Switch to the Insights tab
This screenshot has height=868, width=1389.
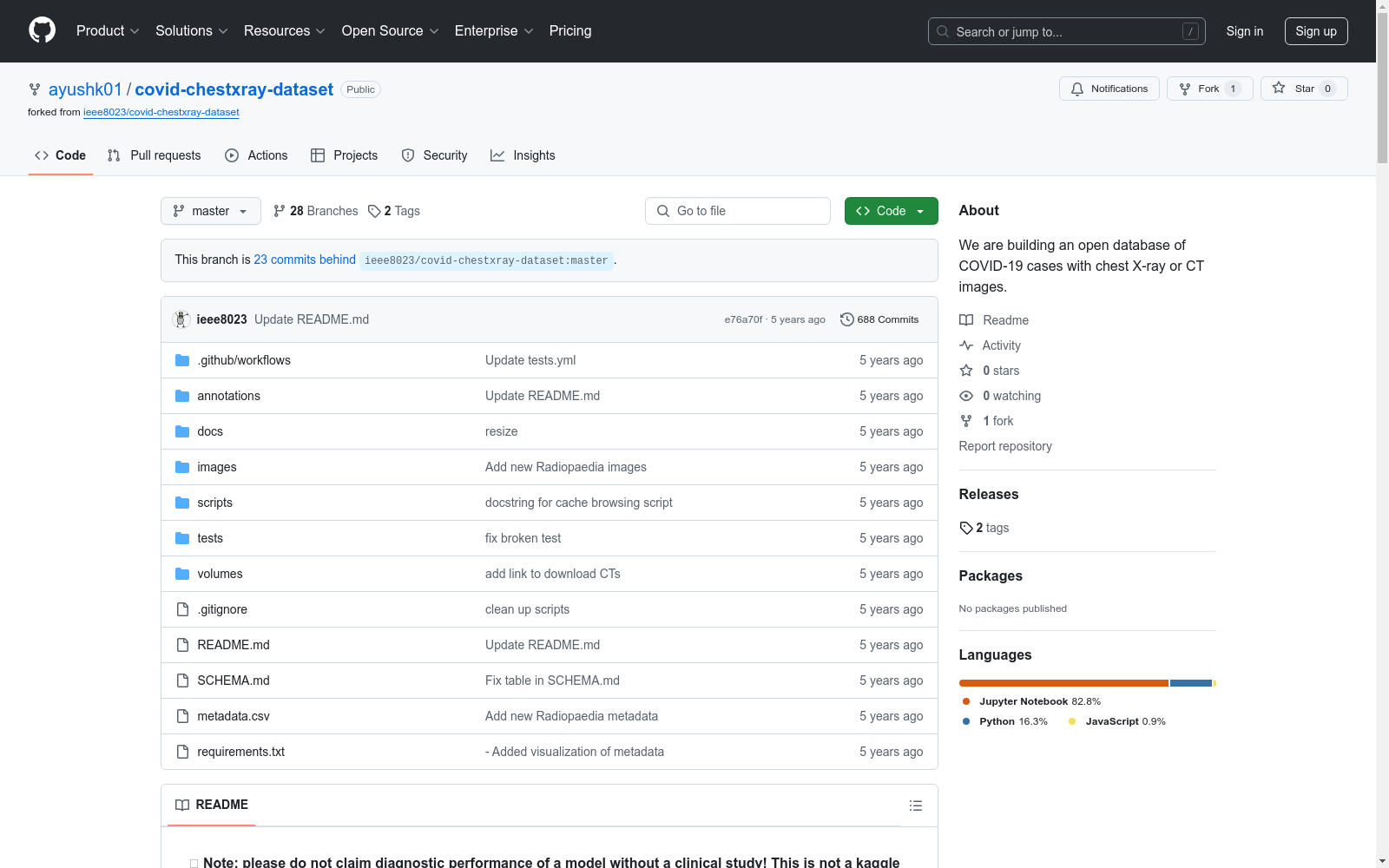[x=523, y=155]
